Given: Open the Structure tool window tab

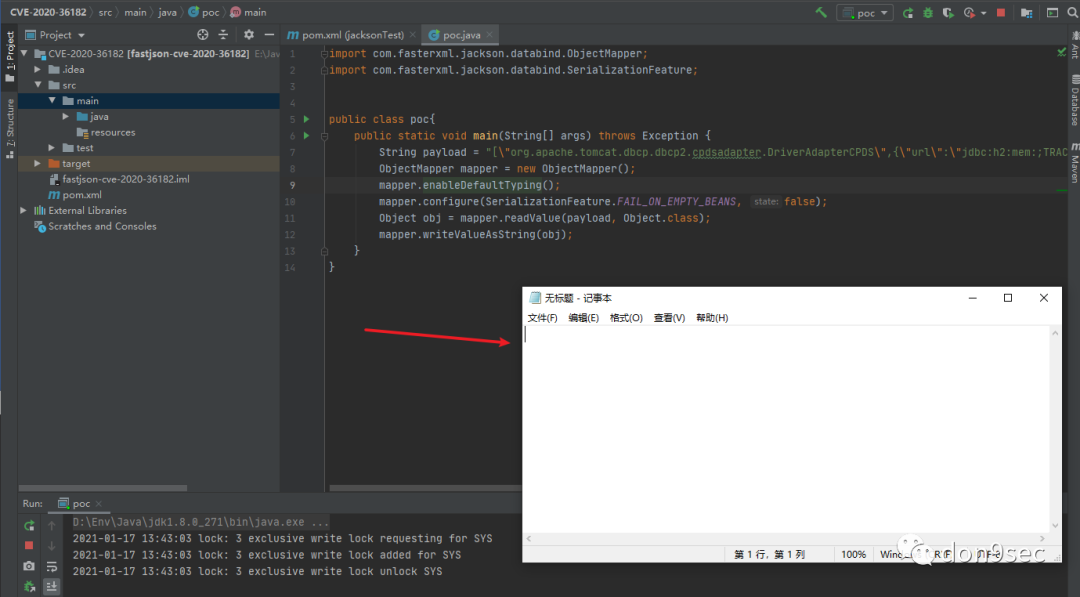Looking at the screenshot, I should 10,129.
